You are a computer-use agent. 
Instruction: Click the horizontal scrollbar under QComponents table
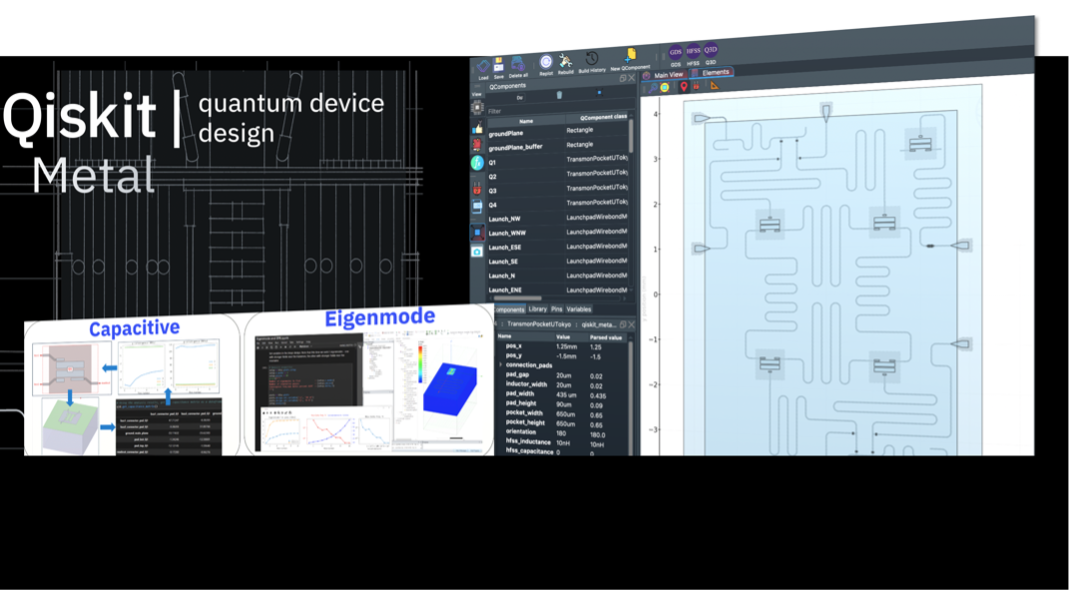pos(518,299)
